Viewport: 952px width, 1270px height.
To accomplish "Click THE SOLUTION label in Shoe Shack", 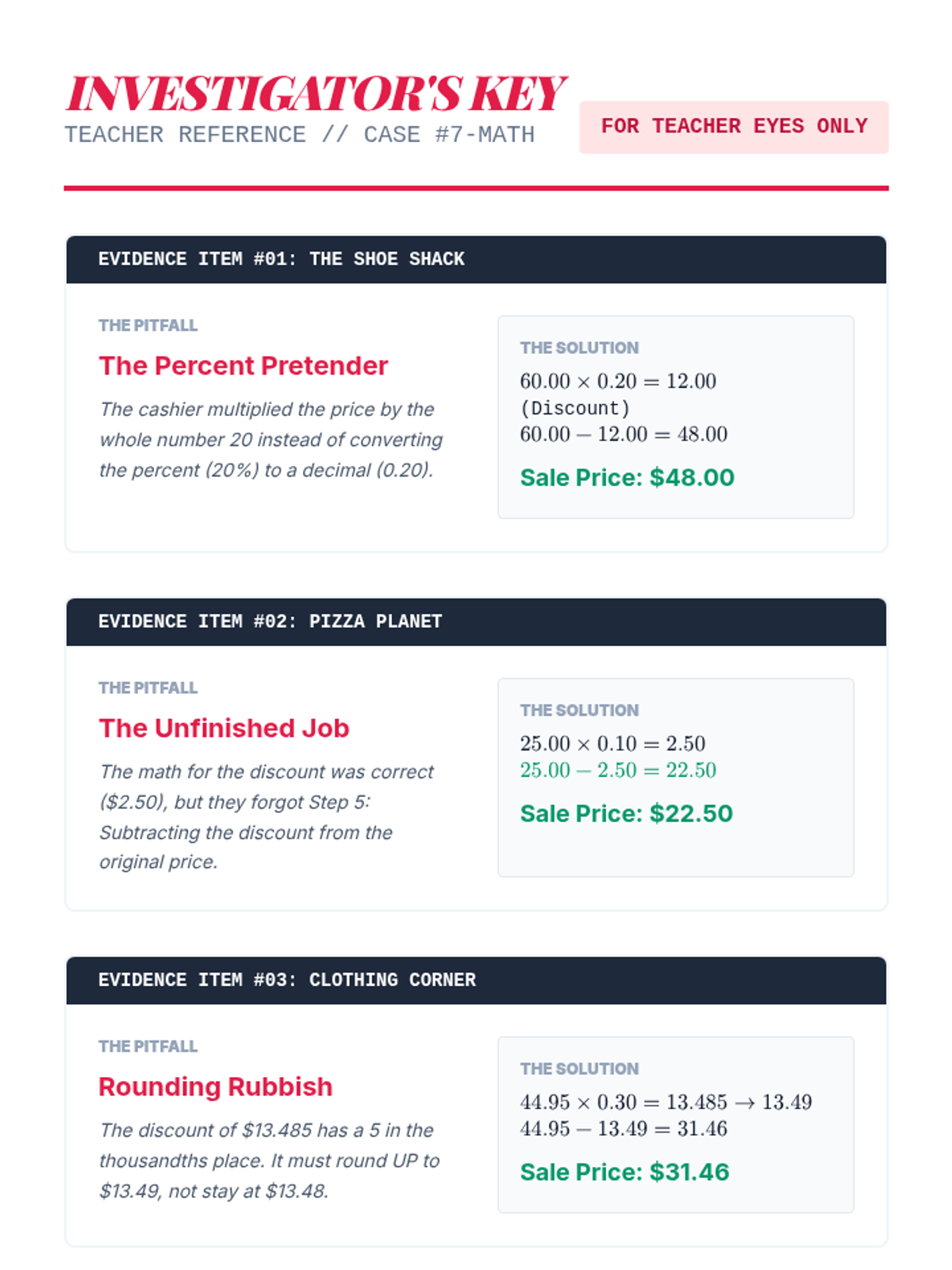I will 579,348.
